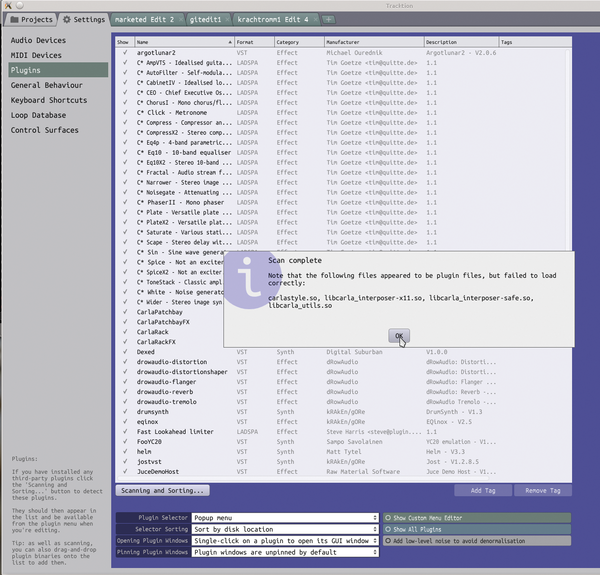
Task: Click OK in the Scan complete dialog
Action: point(399,336)
